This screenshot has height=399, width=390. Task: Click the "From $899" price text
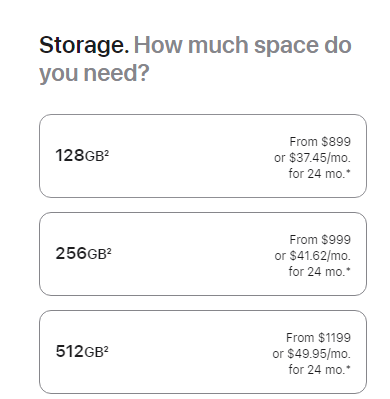click(320, 142)
